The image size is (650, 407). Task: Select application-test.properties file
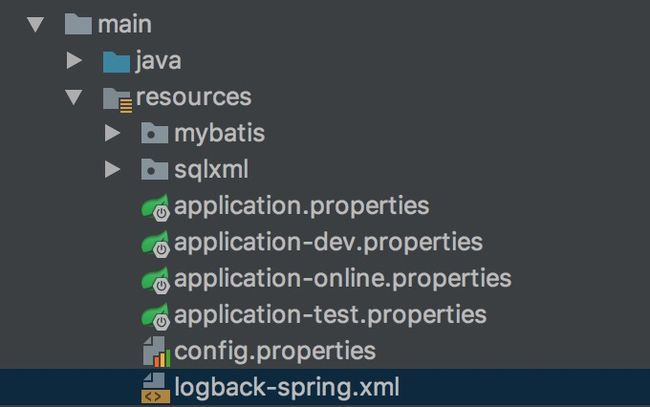330,315
